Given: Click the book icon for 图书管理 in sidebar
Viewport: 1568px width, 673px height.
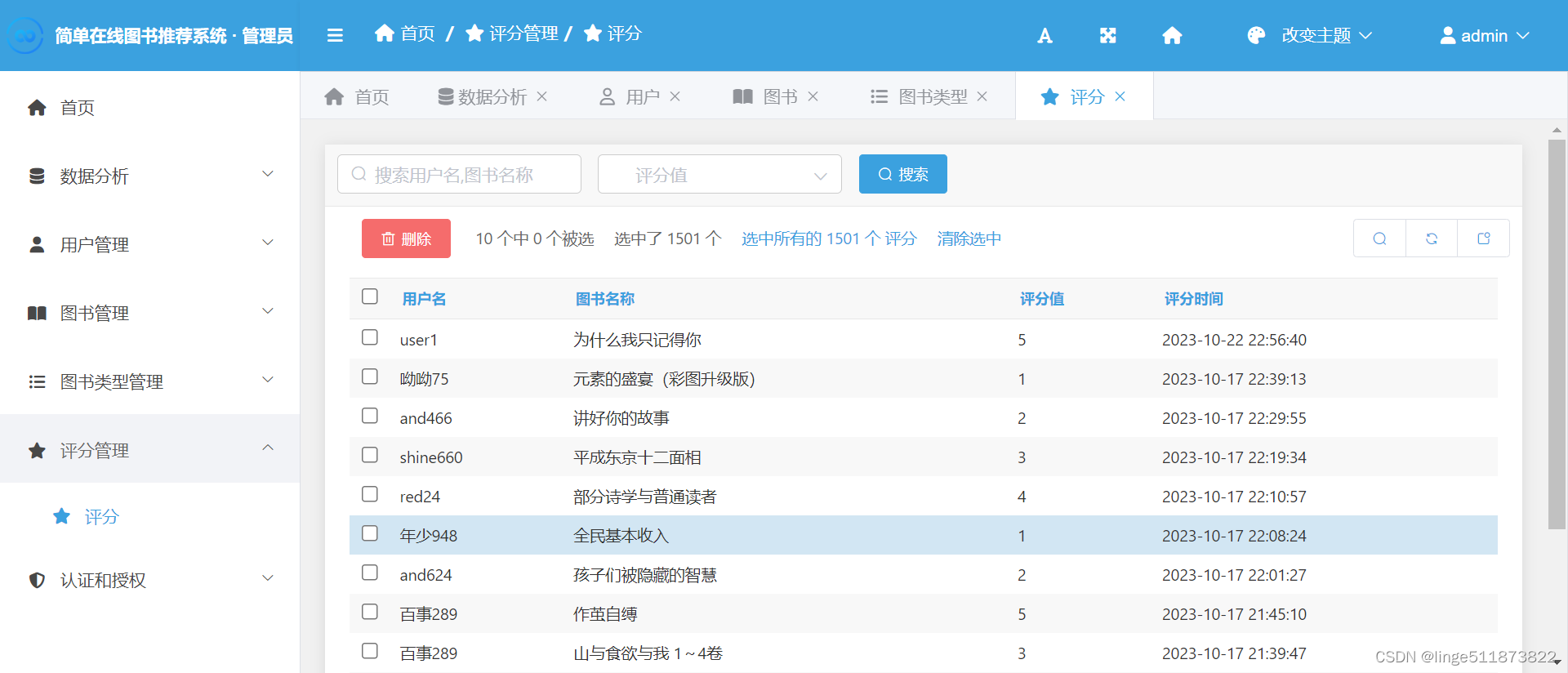Looking at the screenshot, I should tap(37, 314).
